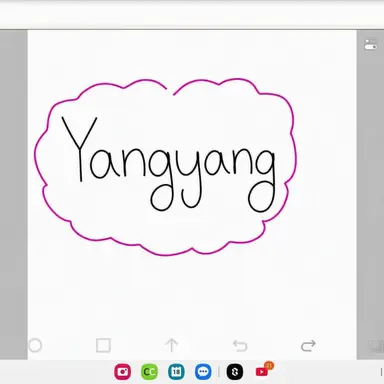This screenshot has height=384, width=384.
Task: Select the up arrow tool
Action: [x=172, y=345]
